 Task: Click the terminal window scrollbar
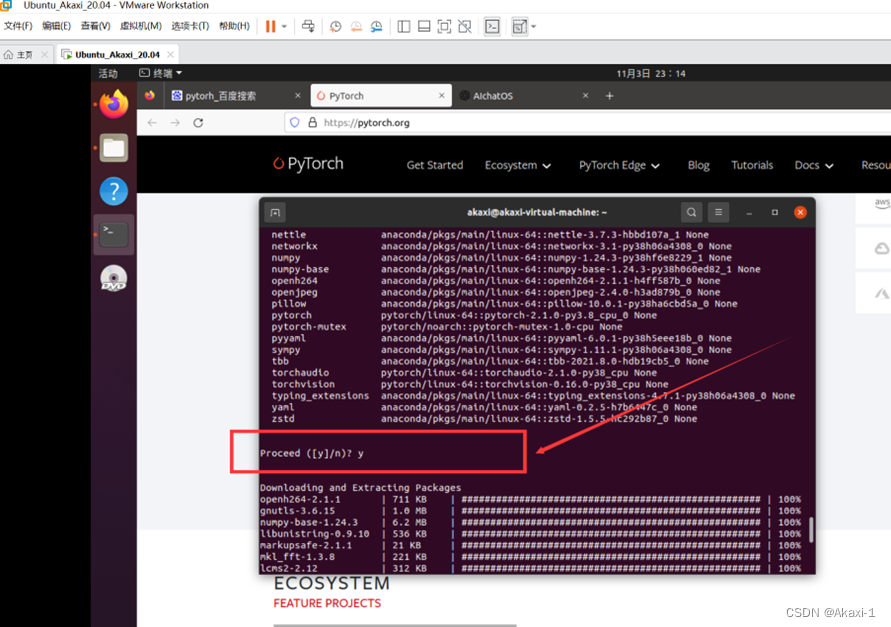tap(811, 529)
